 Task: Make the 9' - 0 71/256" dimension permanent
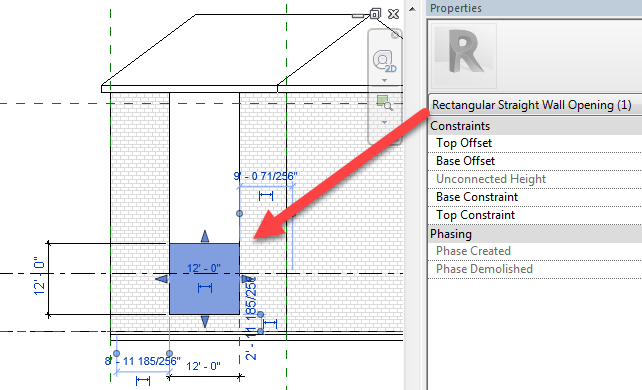(266, 196)
